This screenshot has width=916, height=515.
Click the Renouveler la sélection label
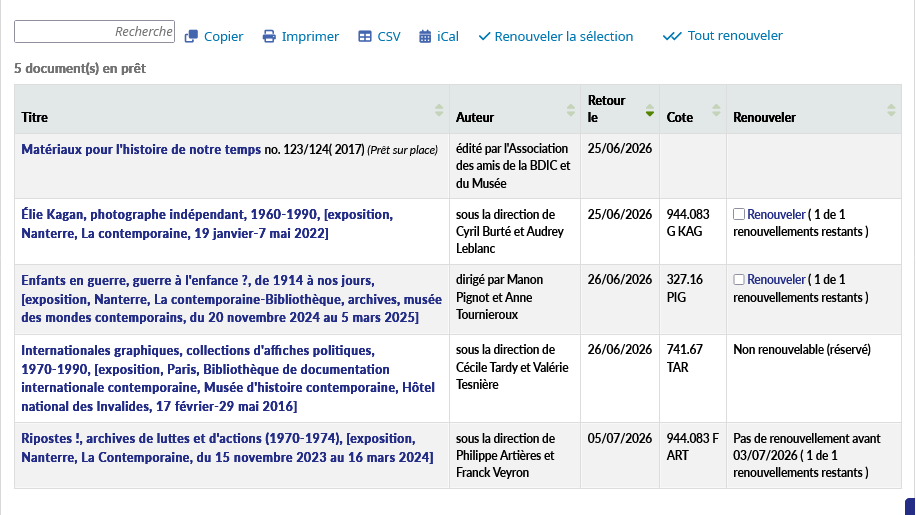click(x=564, y=36)
